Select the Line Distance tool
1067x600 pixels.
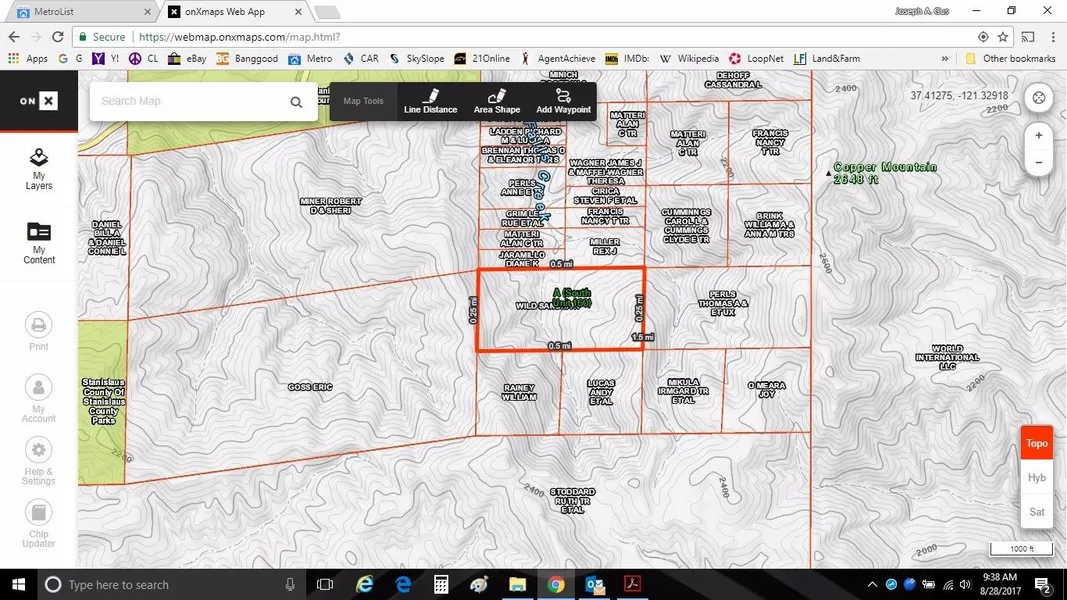pos(430,101)
